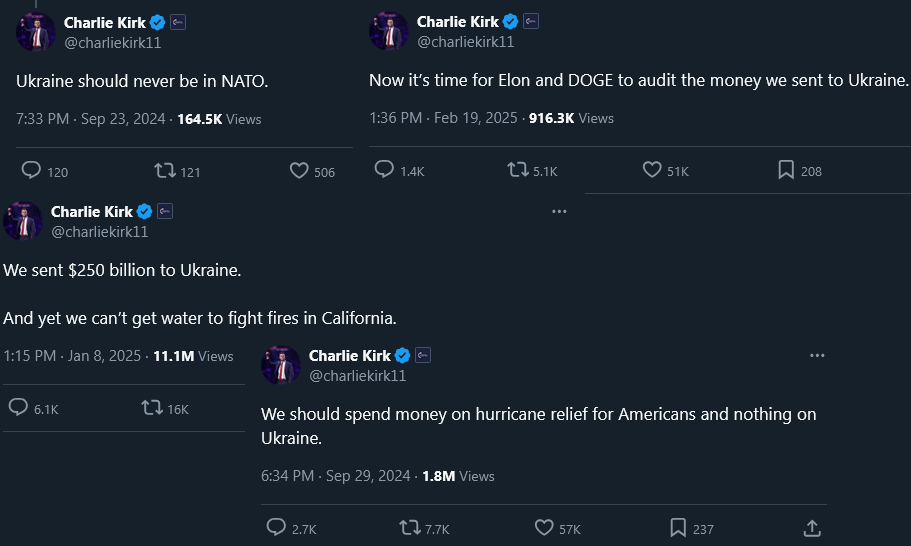Bookmark the tweet with 237 bookmarks

click(x=678, y=528)
